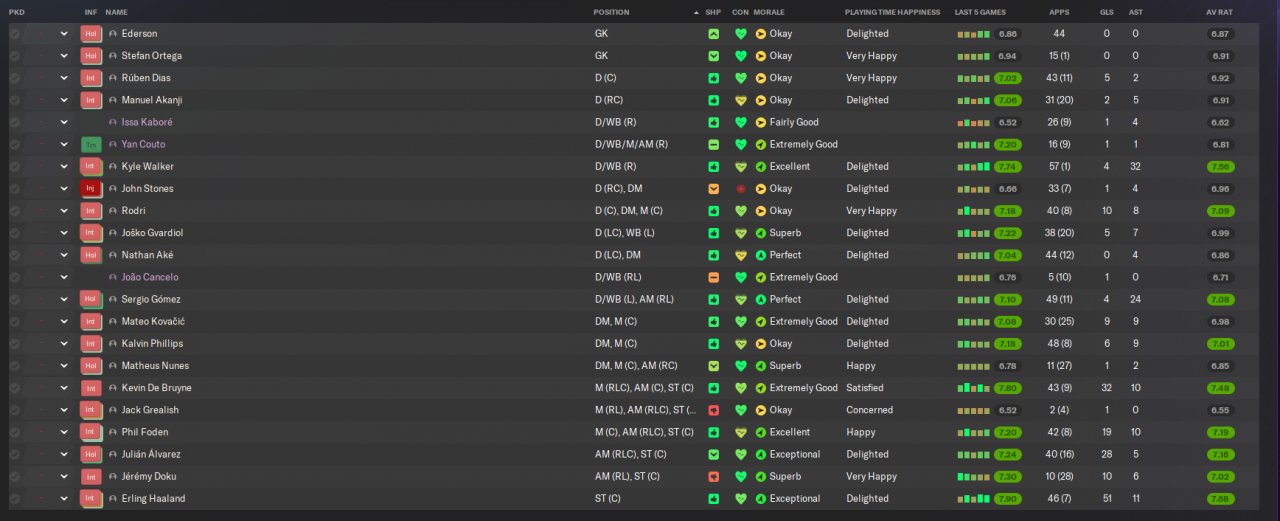Click Julián Álvarez's Exceptional morale icon
The width and height of the screenshot is (1280, 521).
pos(761,454)
